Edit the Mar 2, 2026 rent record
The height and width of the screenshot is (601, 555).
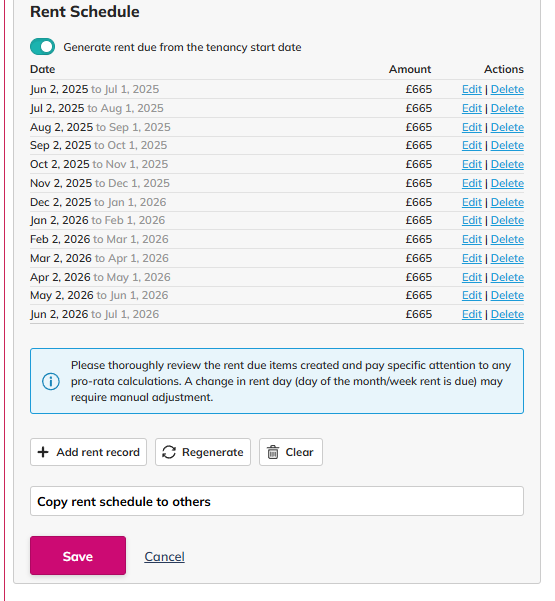(472, 258)
